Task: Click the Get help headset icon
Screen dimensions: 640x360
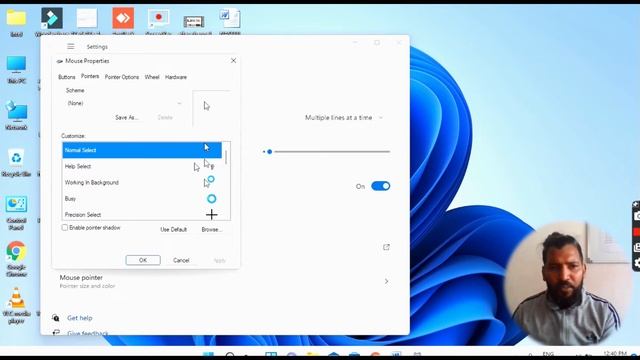Action: [56, 318]
